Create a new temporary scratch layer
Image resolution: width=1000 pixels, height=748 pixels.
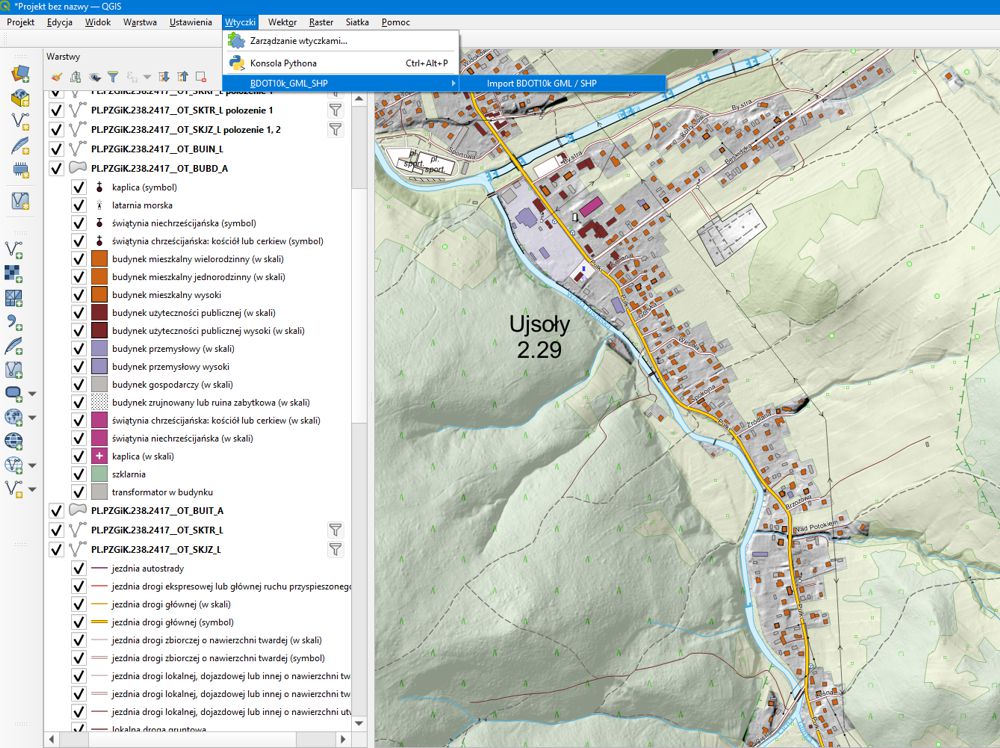(20, 169)
